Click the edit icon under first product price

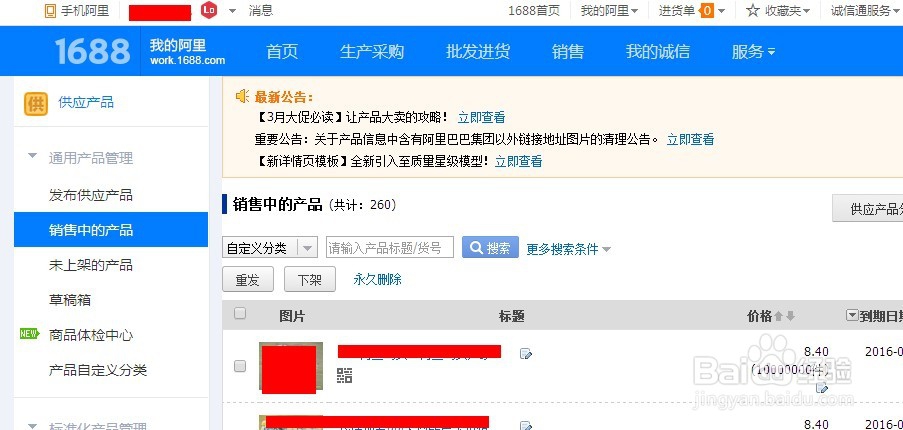[x=822, y=388]
